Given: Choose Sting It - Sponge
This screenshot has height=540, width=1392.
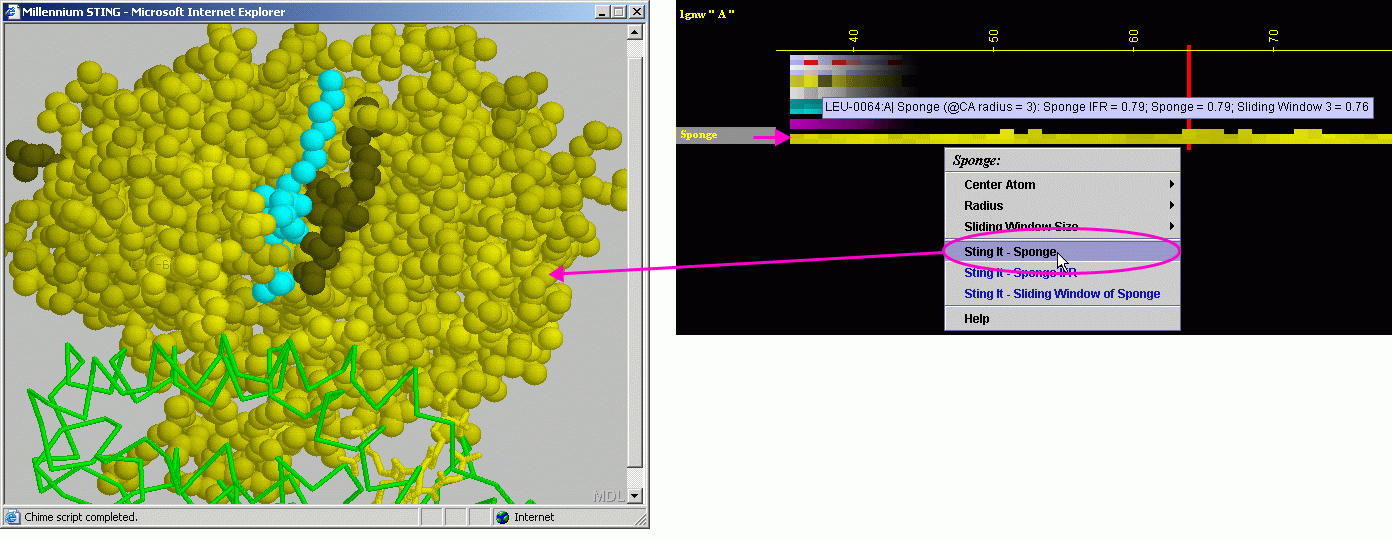Looking at the screenshot, I should click(x=1062, y=252).
